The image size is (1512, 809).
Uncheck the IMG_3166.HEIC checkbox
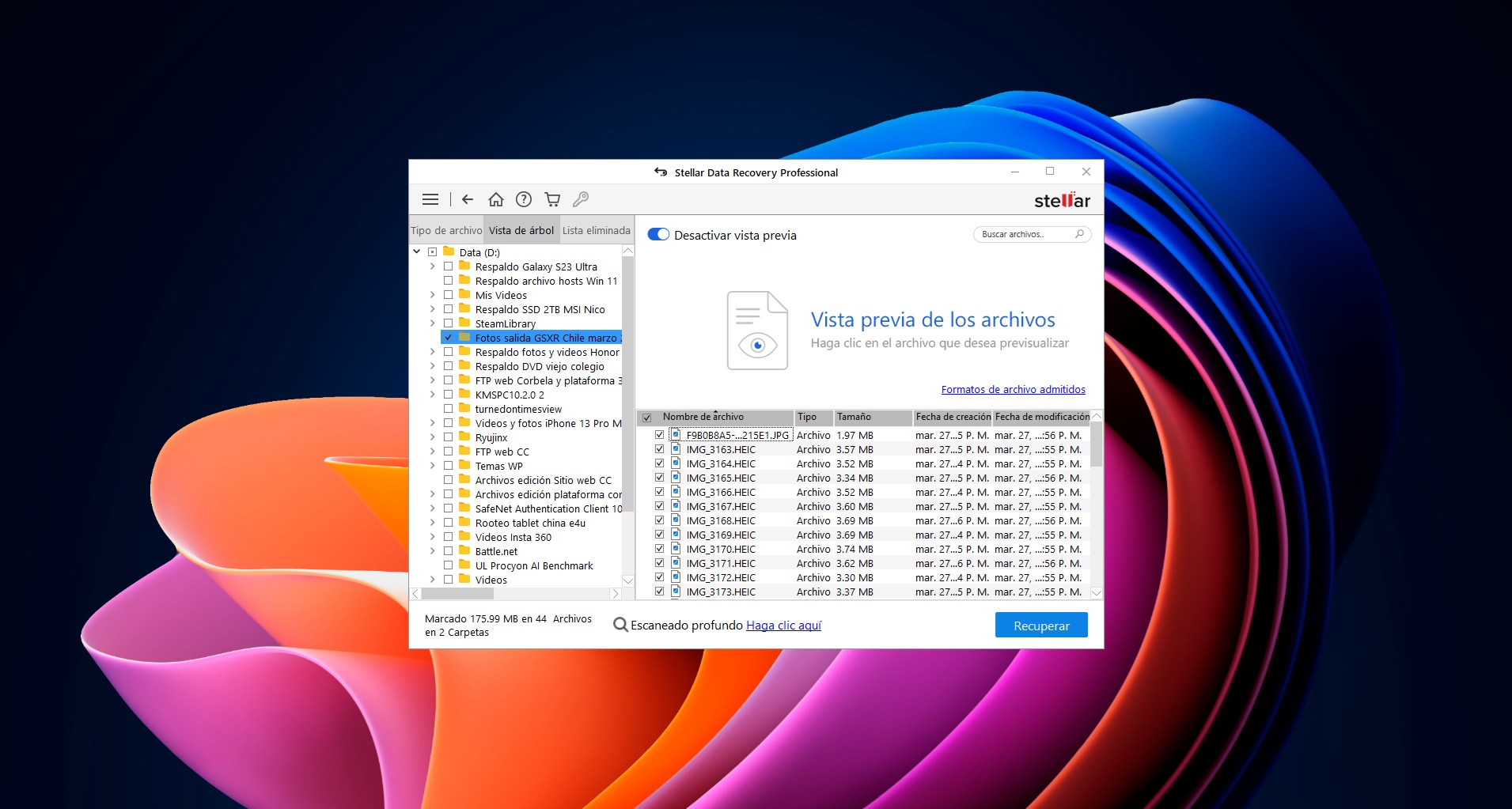659,492
